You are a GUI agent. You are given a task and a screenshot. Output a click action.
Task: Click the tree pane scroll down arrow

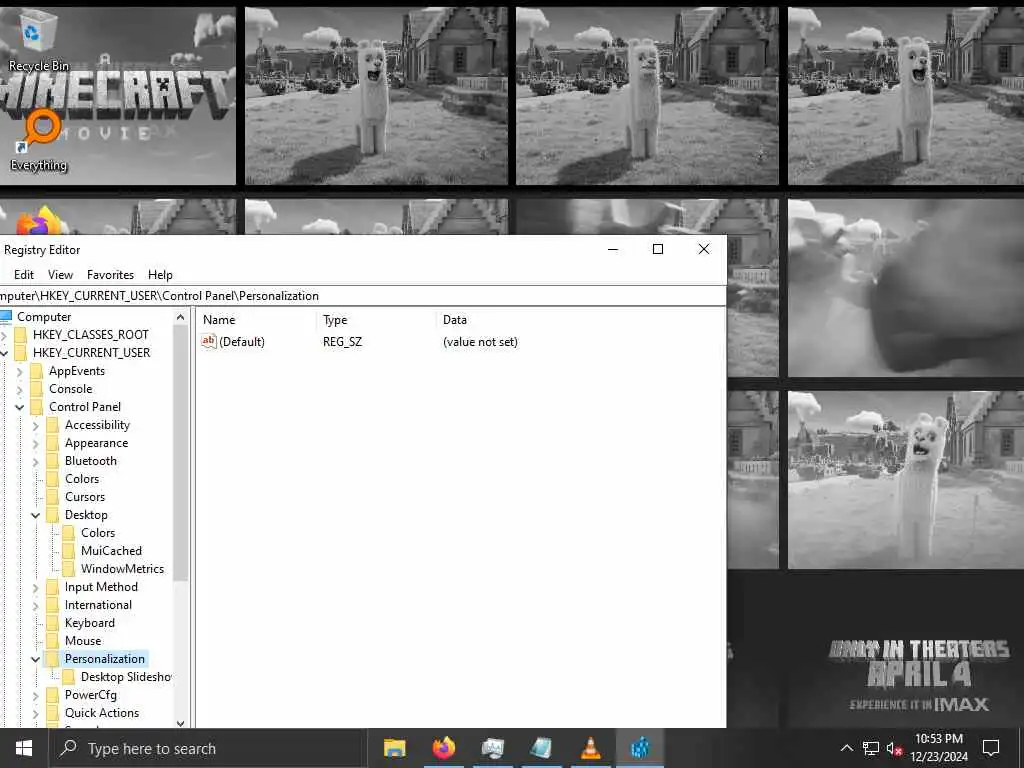point(181,722)
